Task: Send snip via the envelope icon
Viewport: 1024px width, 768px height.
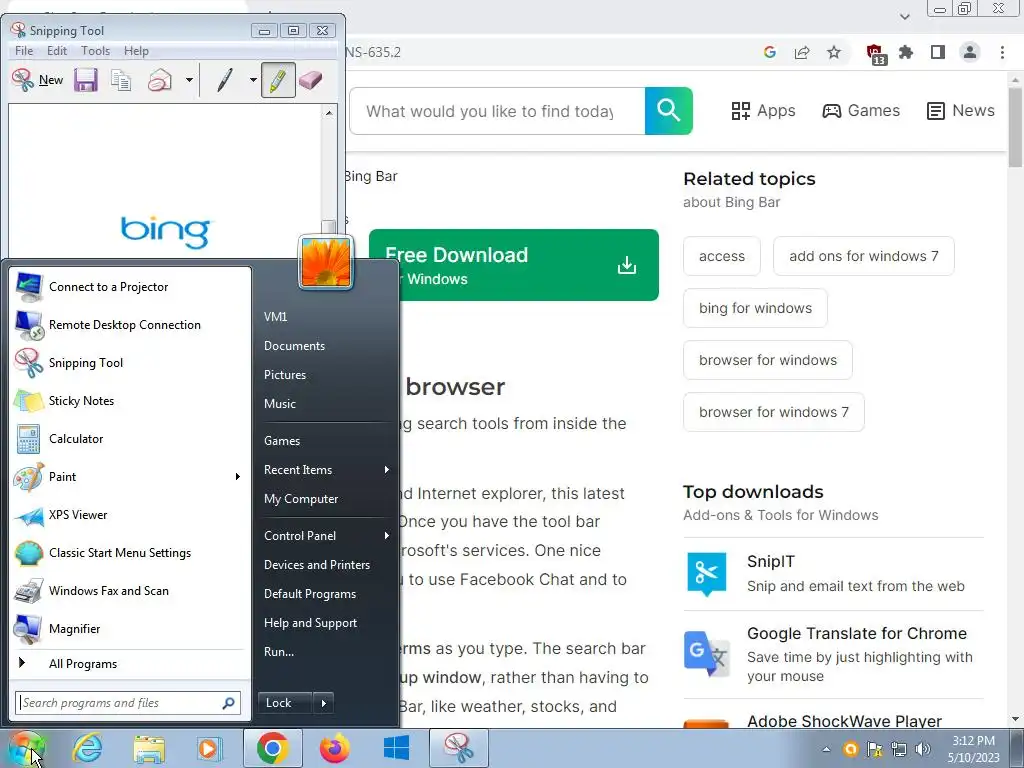Action: [160, 80]
